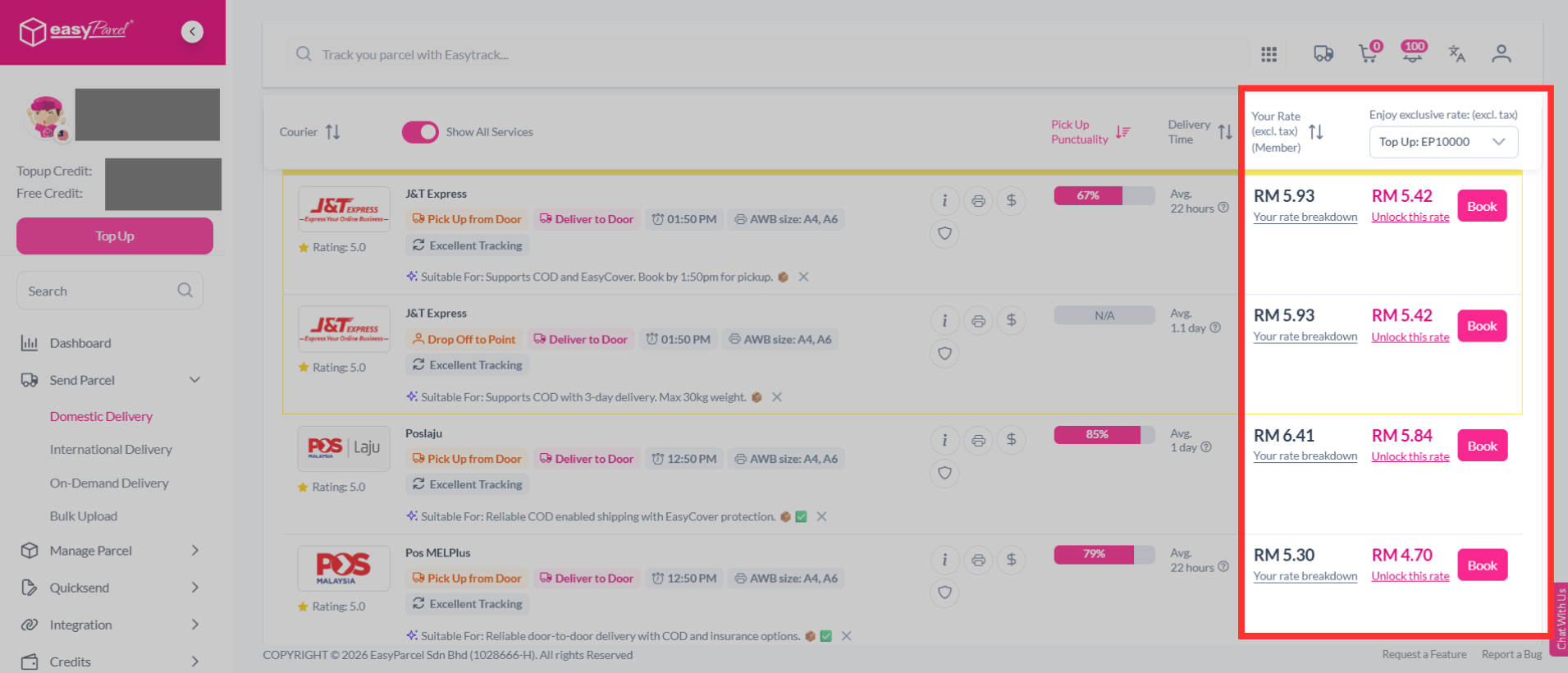Collapse the sidebar with the arrow button
This screenshot has width=1568, height=673.
[192, 31]
